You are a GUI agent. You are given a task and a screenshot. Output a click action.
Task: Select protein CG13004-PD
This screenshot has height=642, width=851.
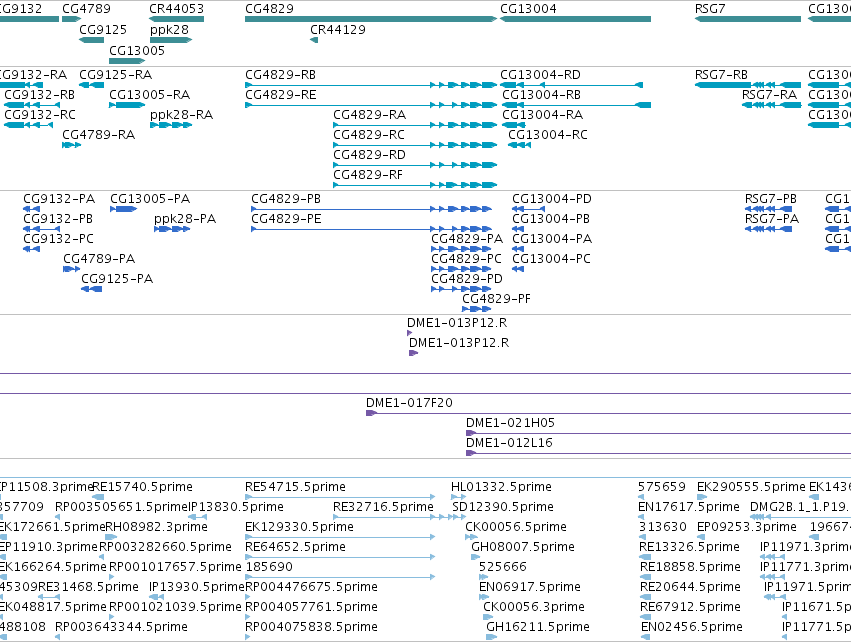coord(528,209)
